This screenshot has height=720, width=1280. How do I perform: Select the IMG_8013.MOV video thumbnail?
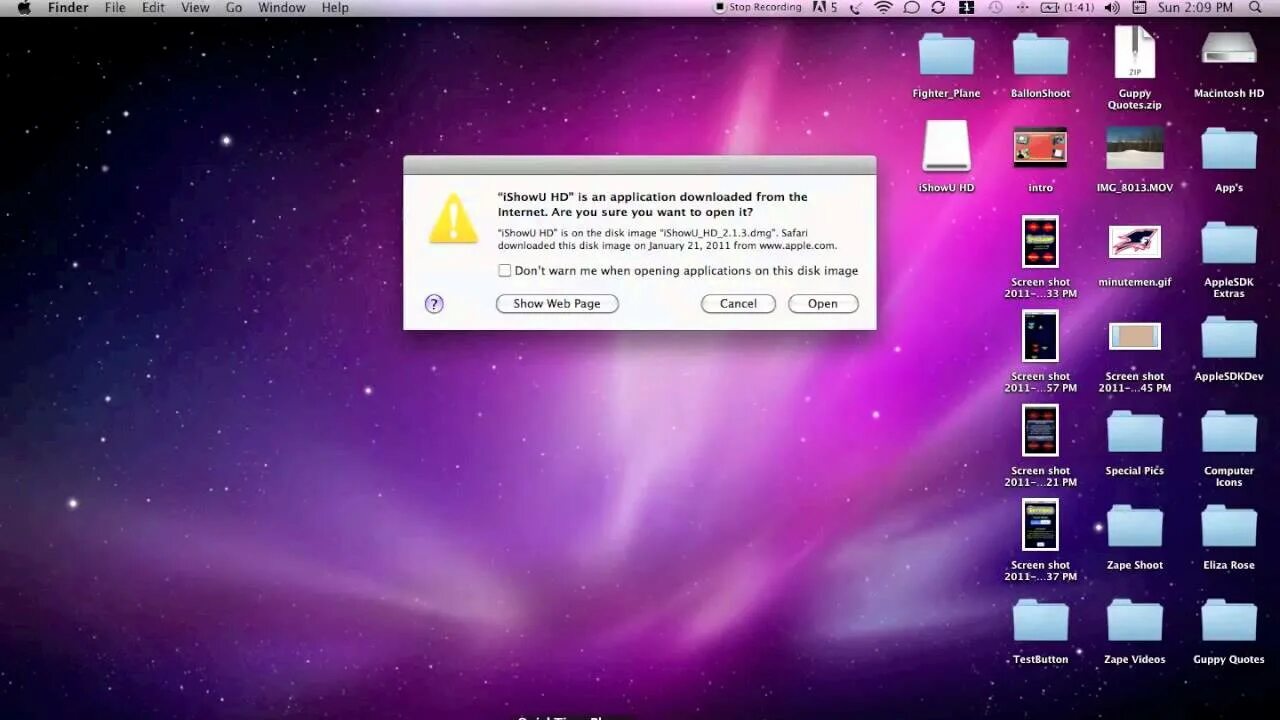(x=1135, y=147)
